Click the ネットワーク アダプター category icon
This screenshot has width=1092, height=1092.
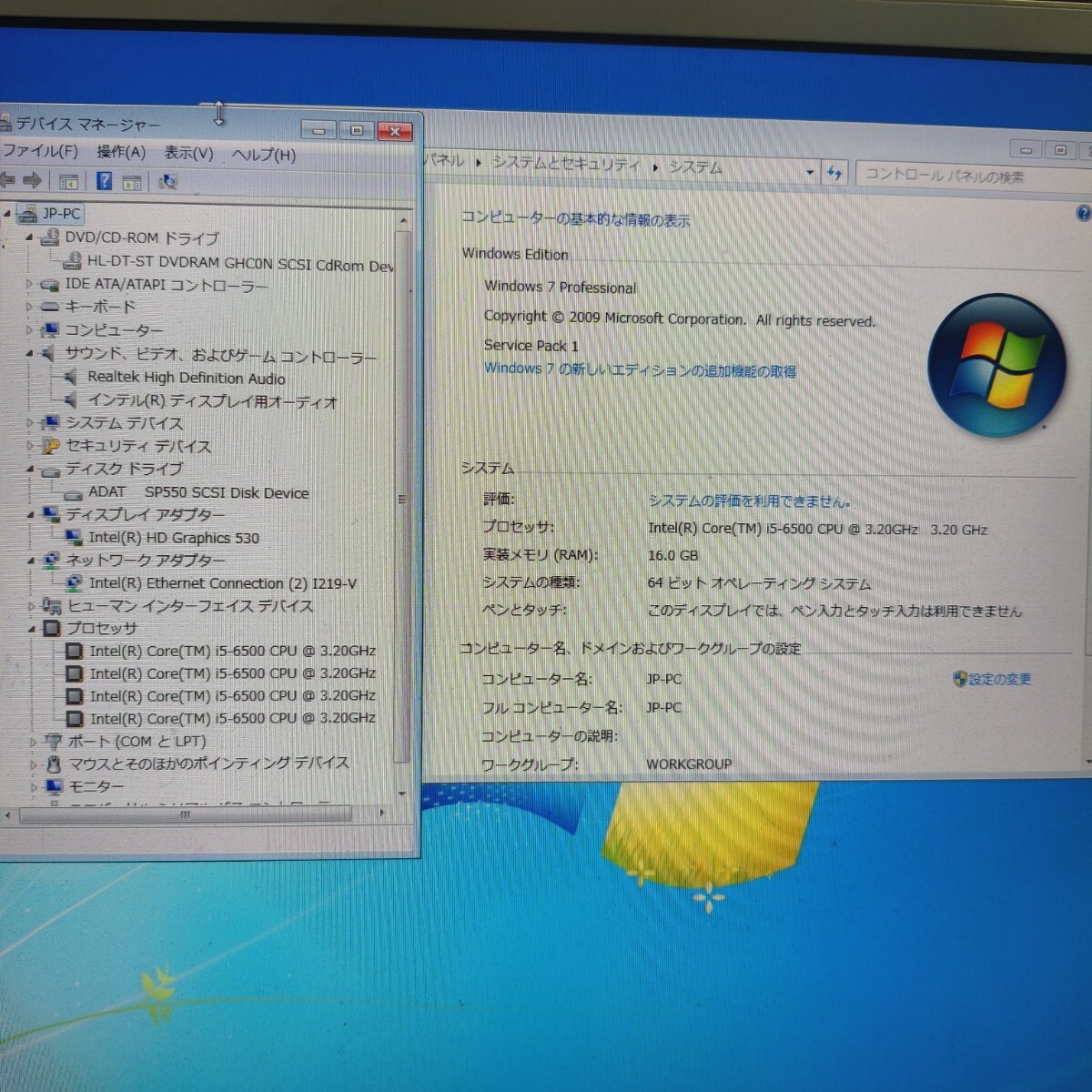click(x=52, y=560)
